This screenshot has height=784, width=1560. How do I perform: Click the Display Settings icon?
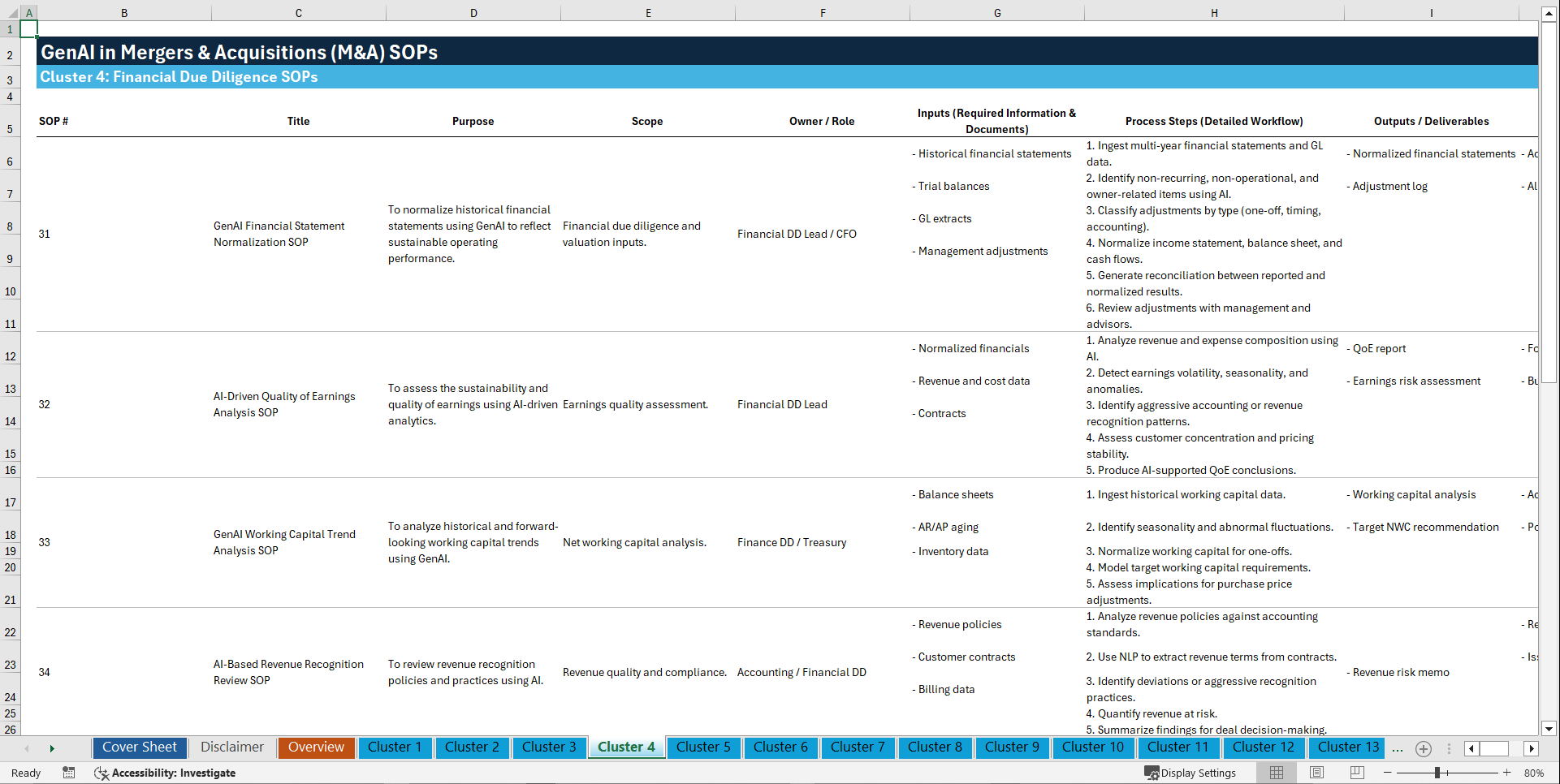(x=1150, y=773)
